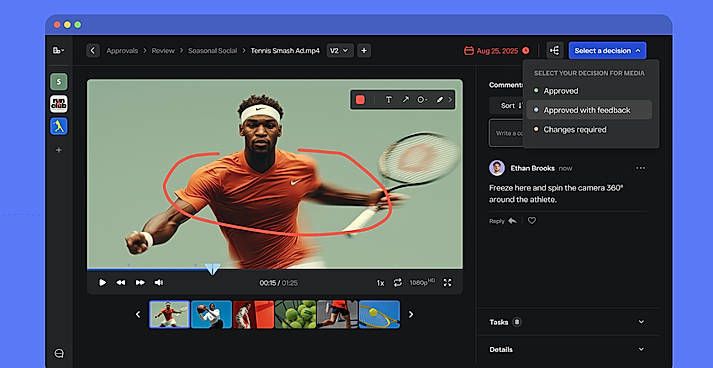Screen dimensions: 713x368
Task: Click the red annotation color swatch
Action: pos(360,100)
